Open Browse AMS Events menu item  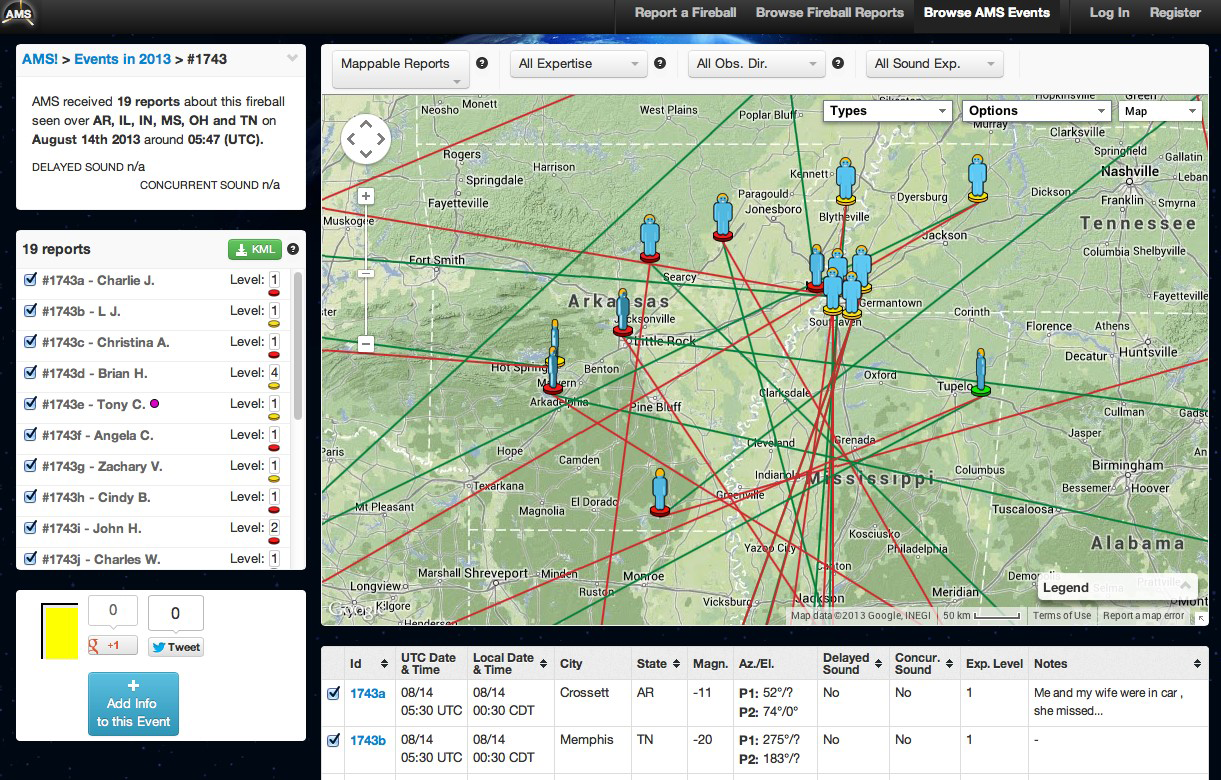(x=987, y=13)
